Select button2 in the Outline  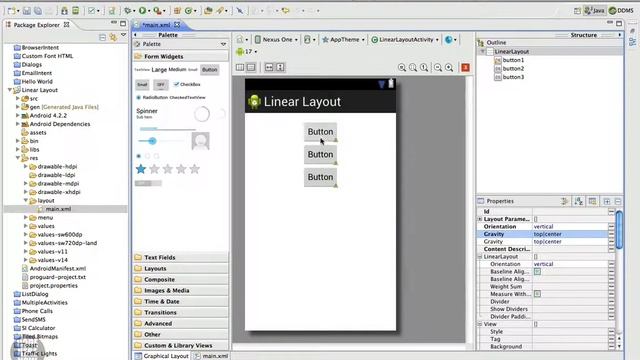tap(513, 69)
